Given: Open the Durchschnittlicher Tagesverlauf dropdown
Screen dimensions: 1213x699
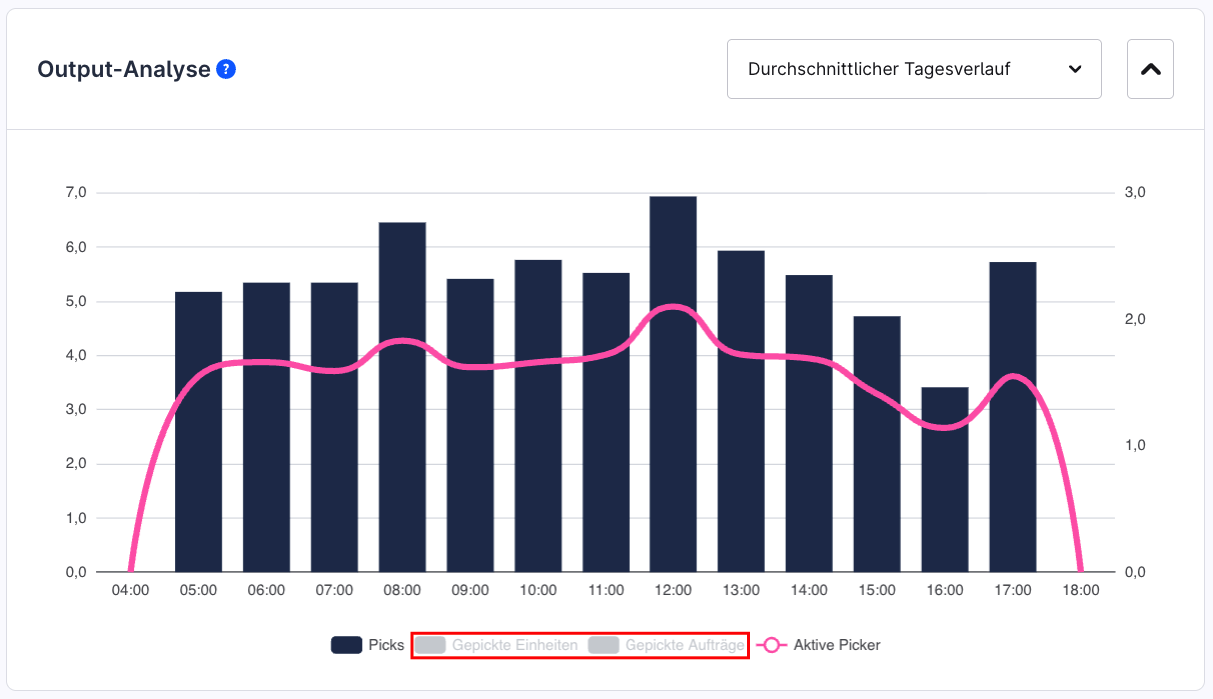Looking at the screenshot, I should click(914, 69).
